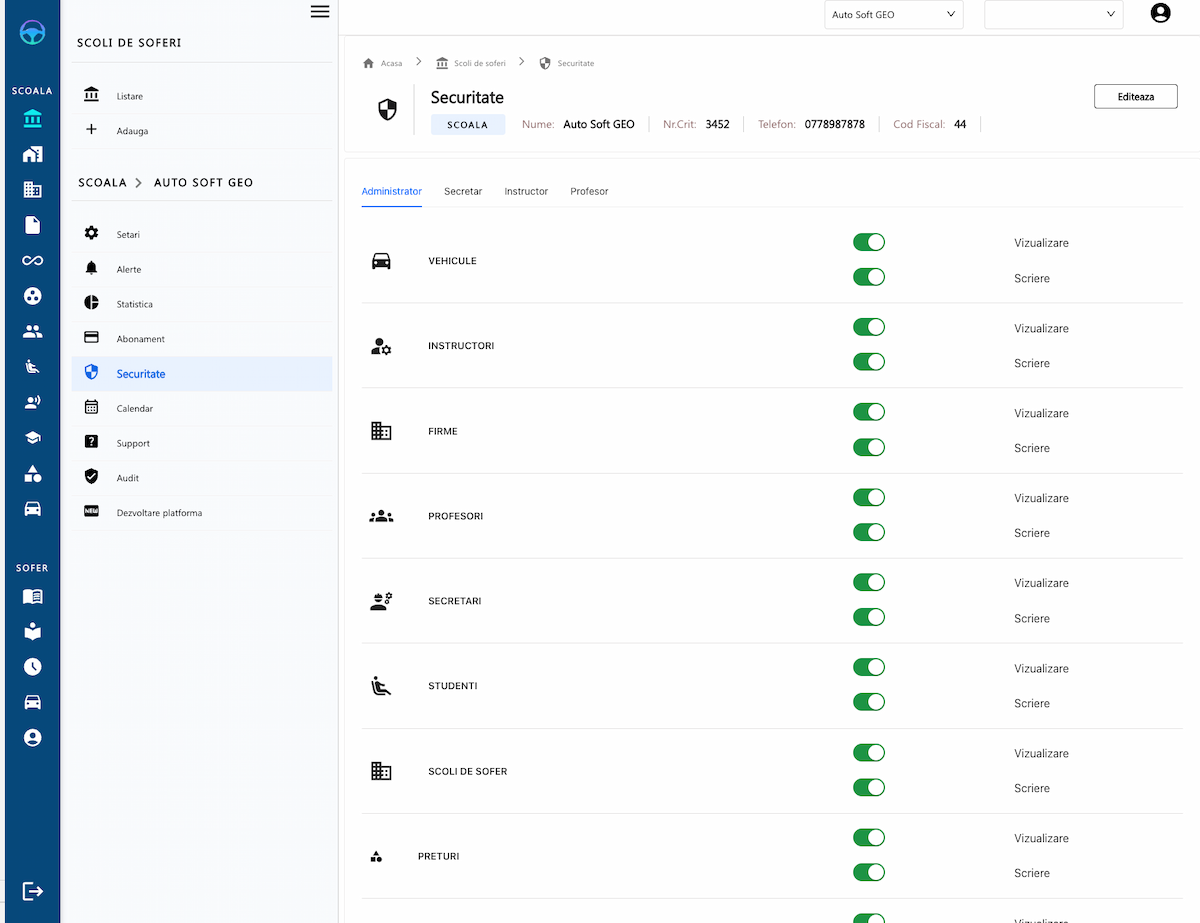The height and width of the screenshot is (923, 1200).
Task: Open the Auto Soft GEO dropdown
Action: [893, 15]
